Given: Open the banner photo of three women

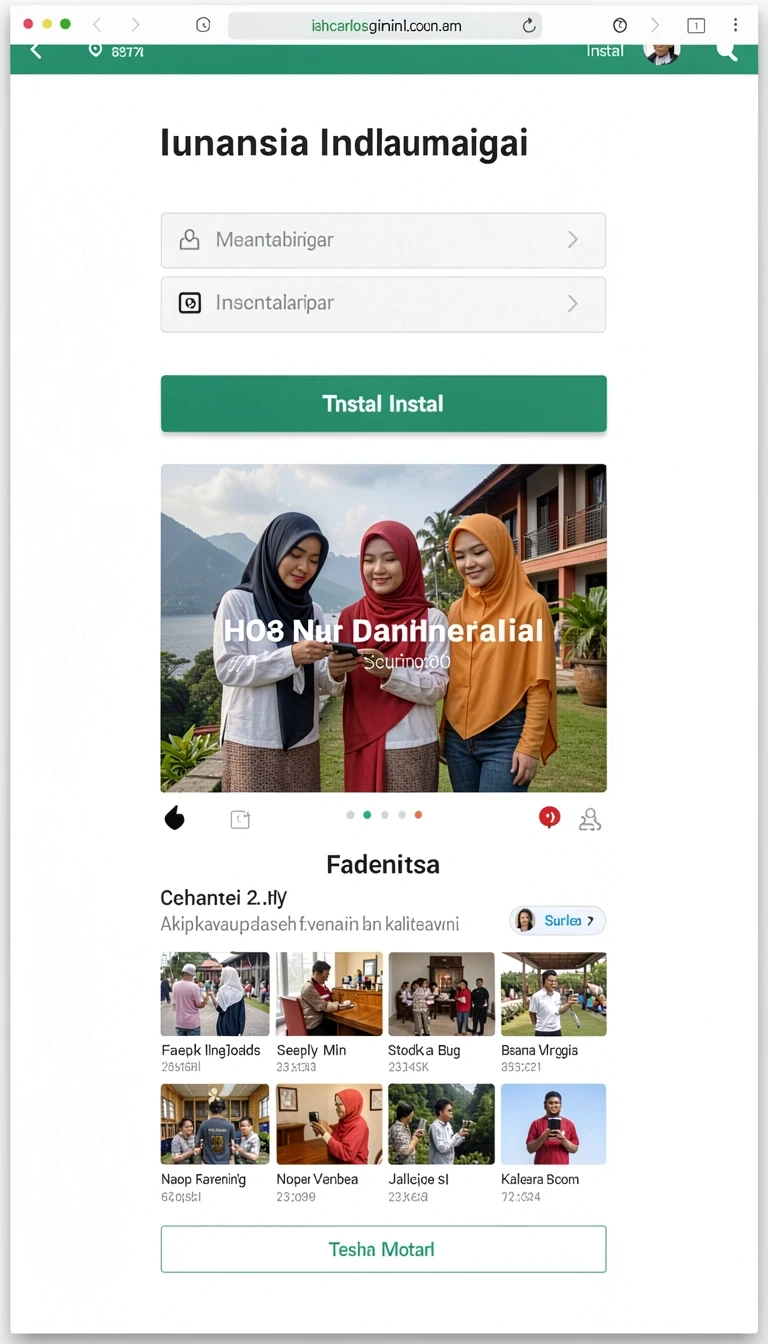Looking at the screenshot, I should point(383,628).
